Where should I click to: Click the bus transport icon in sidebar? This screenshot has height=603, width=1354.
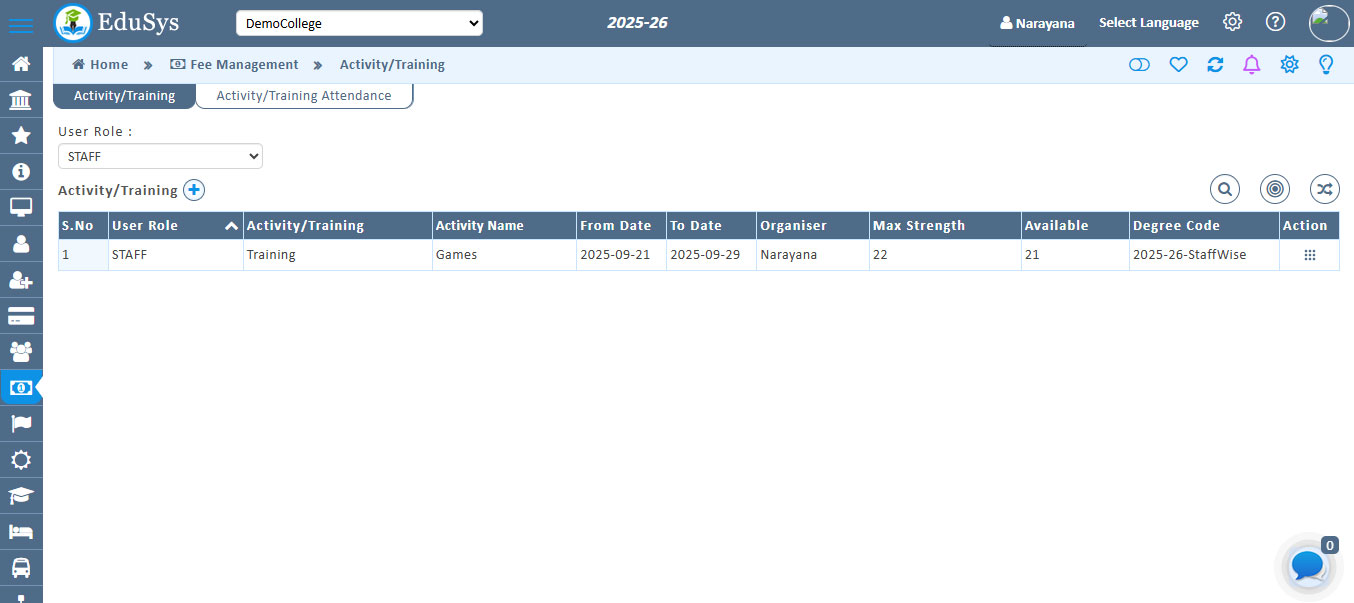click(21, 567)
